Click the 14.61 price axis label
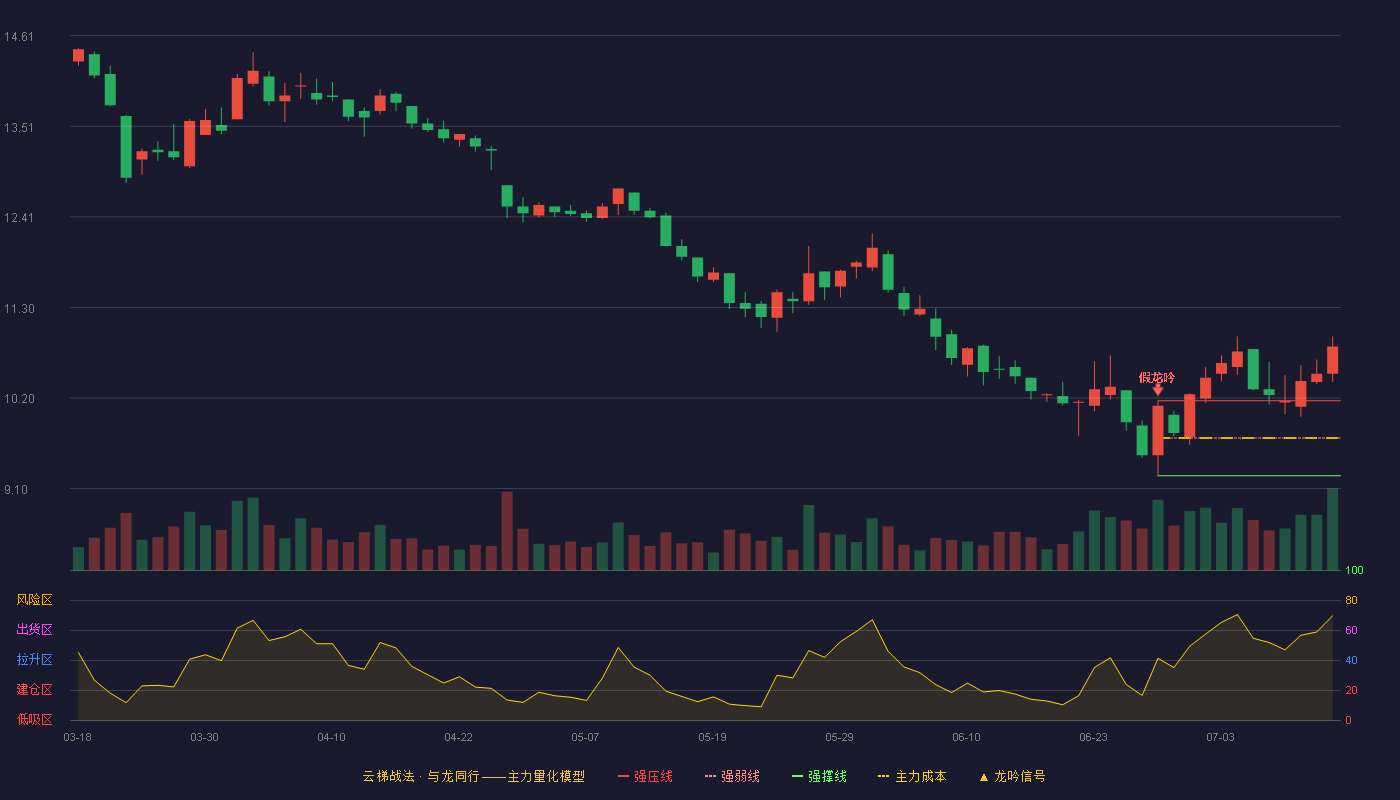 [19, 37]
